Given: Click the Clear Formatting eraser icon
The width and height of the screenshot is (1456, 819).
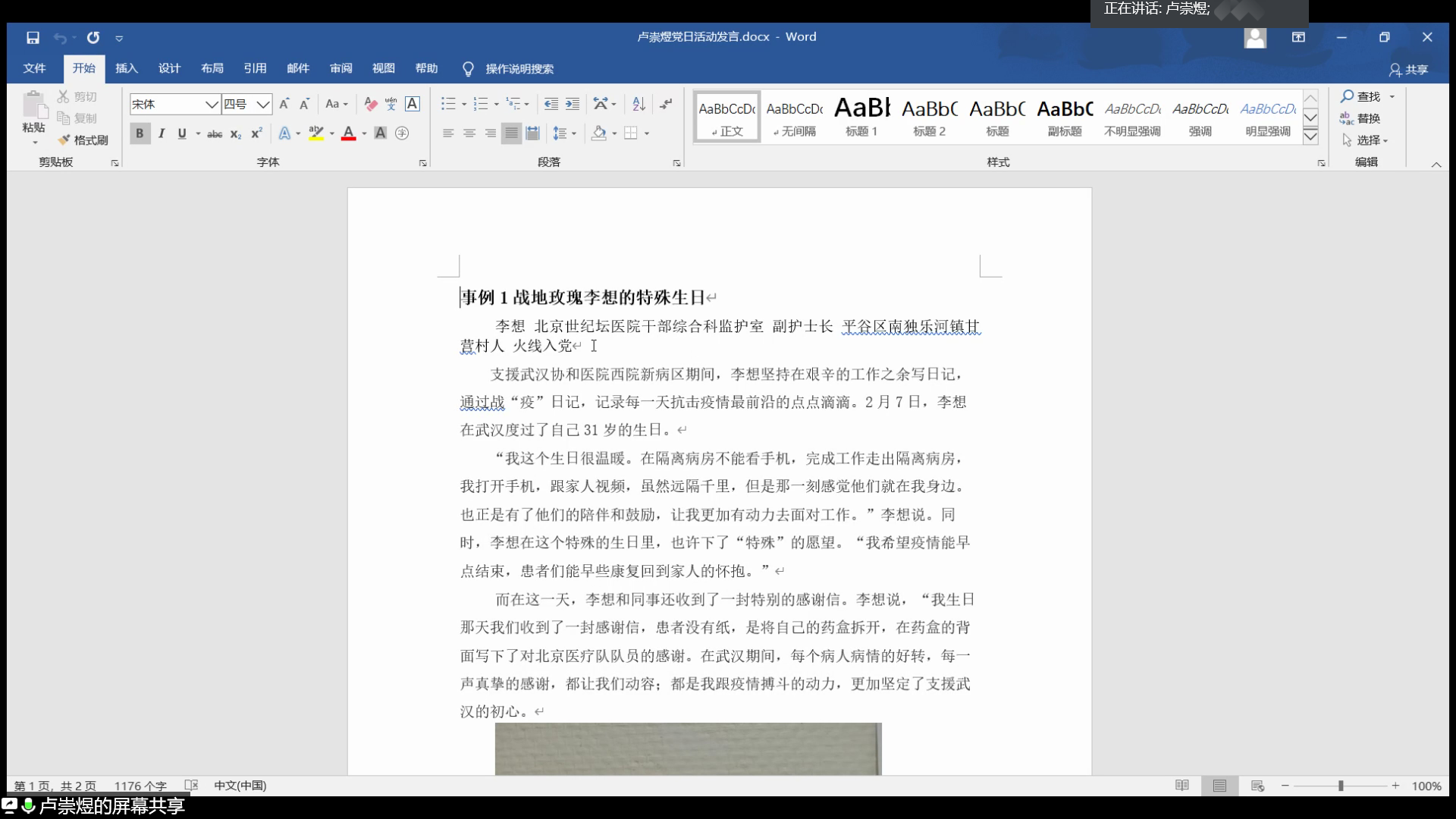Looking at the screenshot, I should pos(370,104).
